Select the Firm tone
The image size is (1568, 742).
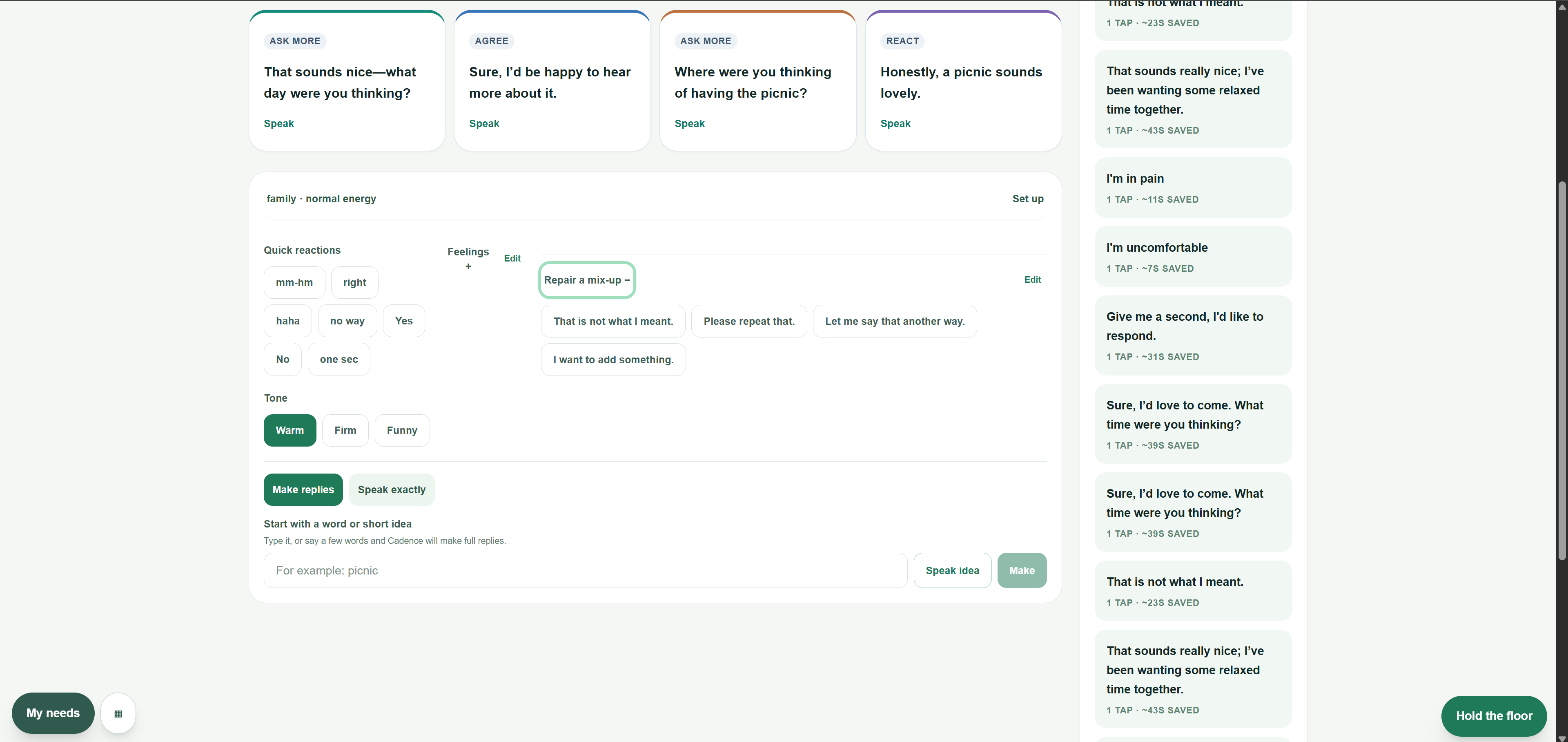345,430
